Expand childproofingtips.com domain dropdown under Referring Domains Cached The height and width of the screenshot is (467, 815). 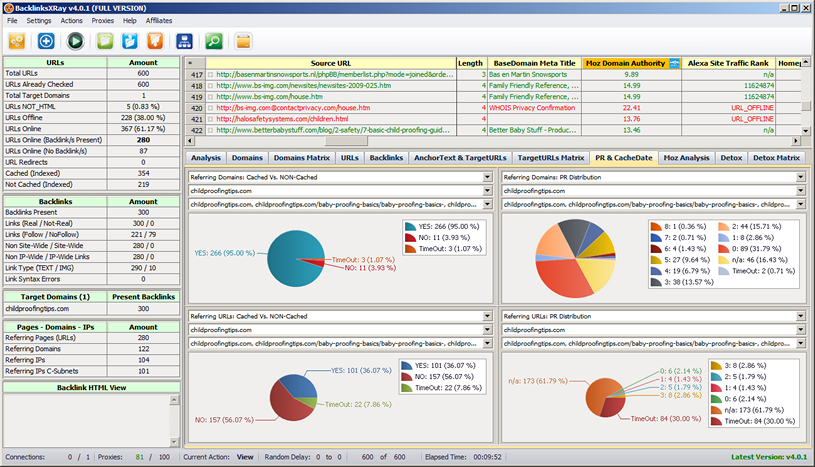coord(487,191)
